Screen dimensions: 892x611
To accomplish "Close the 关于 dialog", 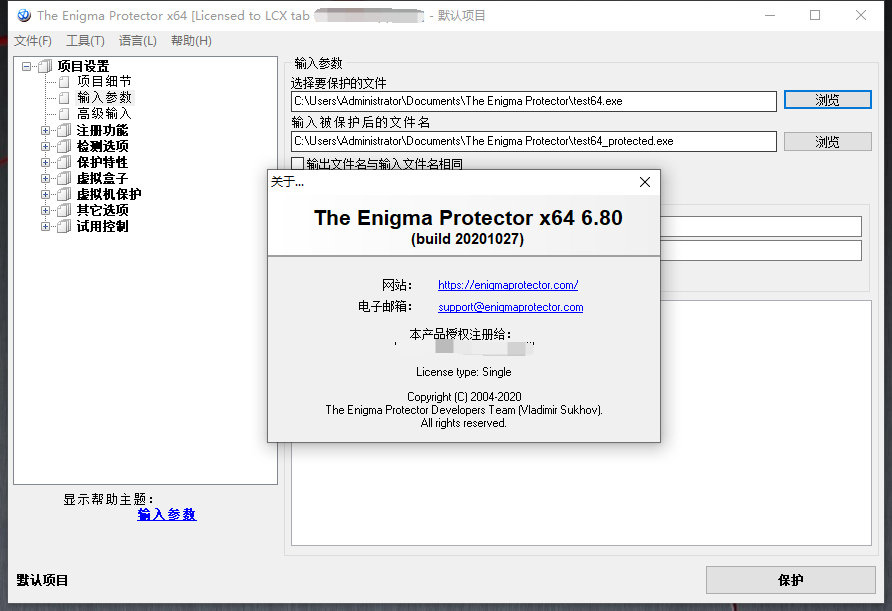I will click(645, 182).
